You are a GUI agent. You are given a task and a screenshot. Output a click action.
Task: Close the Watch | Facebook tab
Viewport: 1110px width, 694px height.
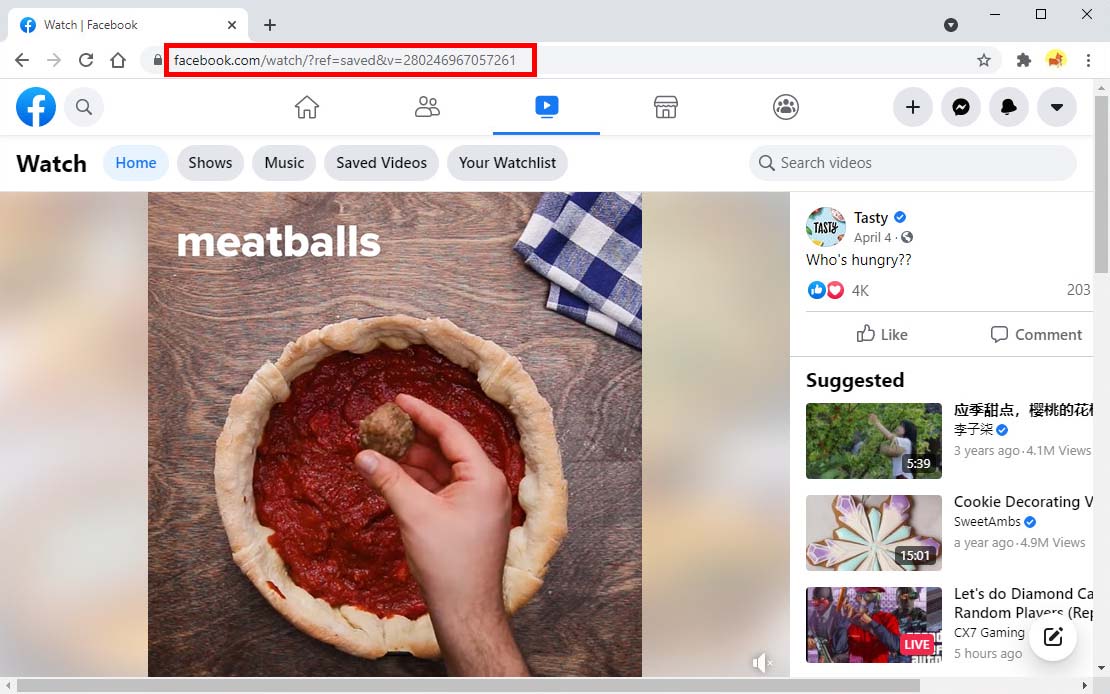[231, 25]
